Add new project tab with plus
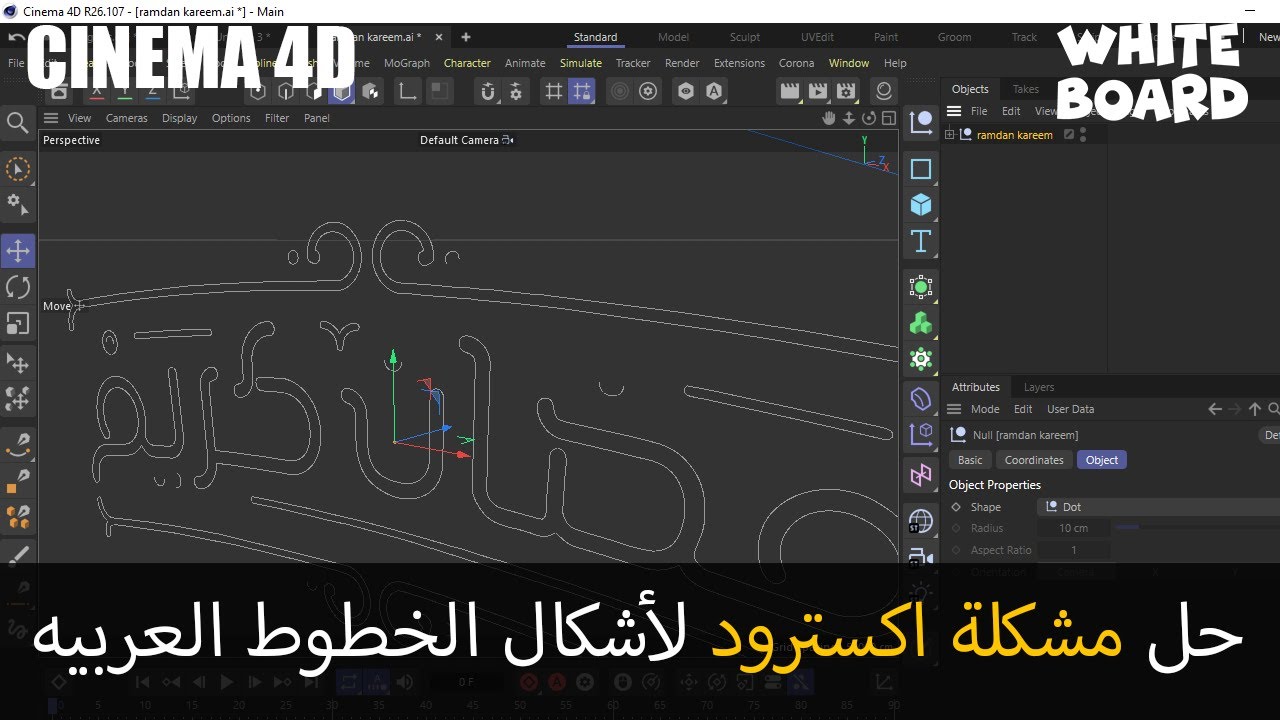 465,37
